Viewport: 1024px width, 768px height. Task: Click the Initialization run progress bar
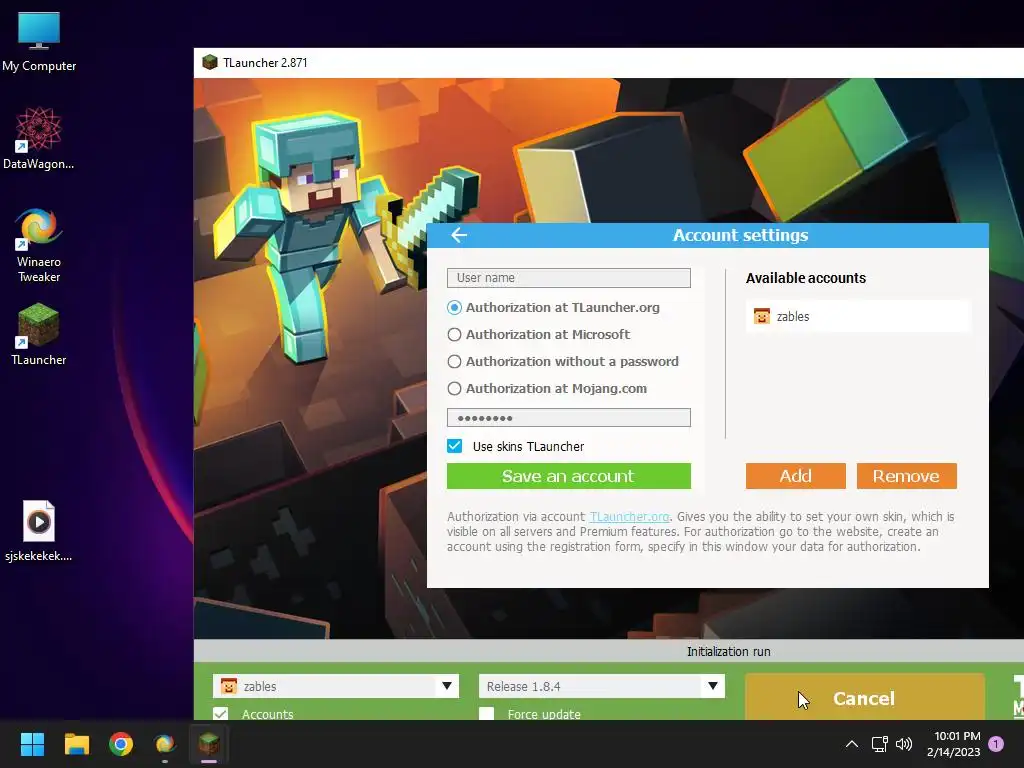[609, 651]
